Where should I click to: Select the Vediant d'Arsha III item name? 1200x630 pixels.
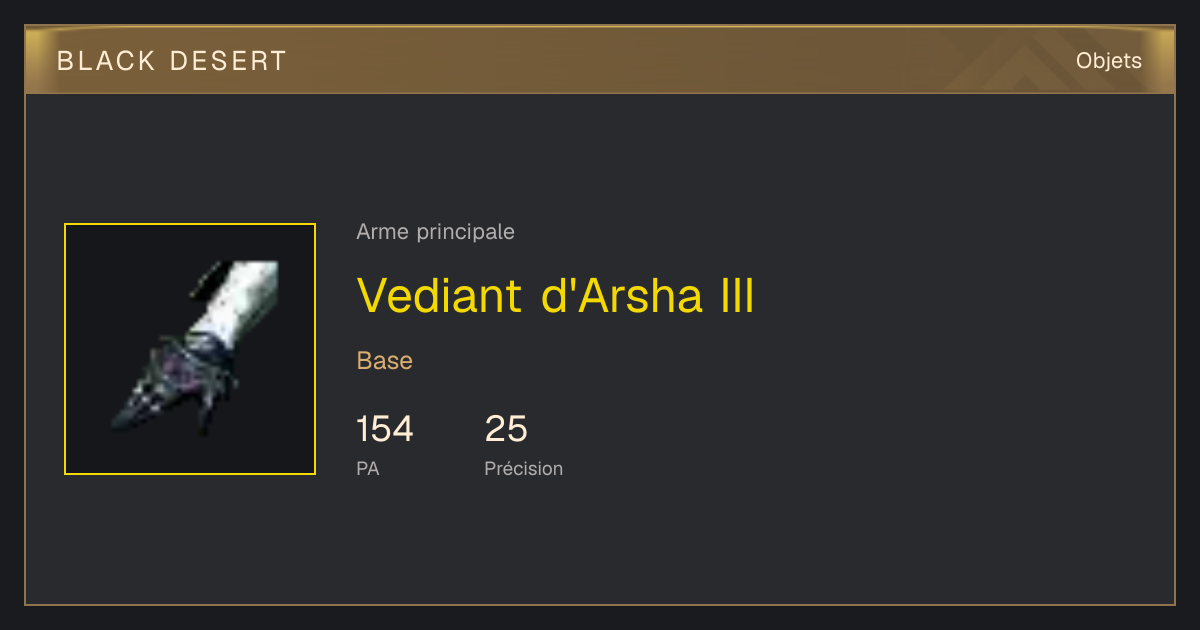pyautogui.click(x=555, y=296)
